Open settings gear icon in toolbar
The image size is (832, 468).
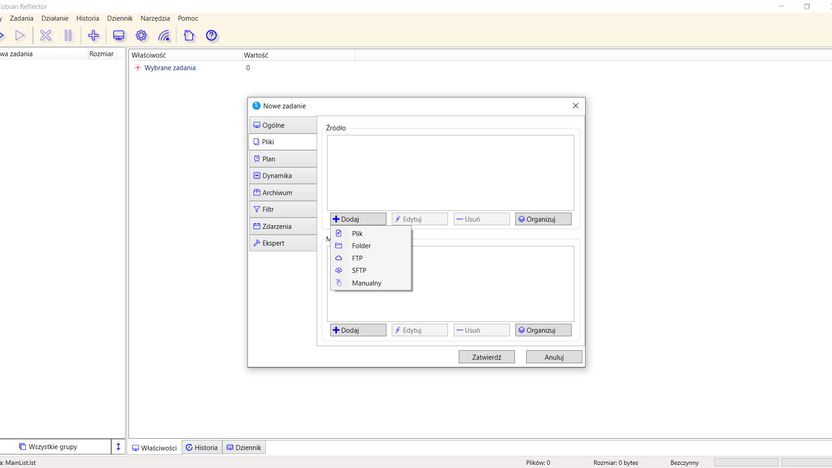[x=141, y=36]
